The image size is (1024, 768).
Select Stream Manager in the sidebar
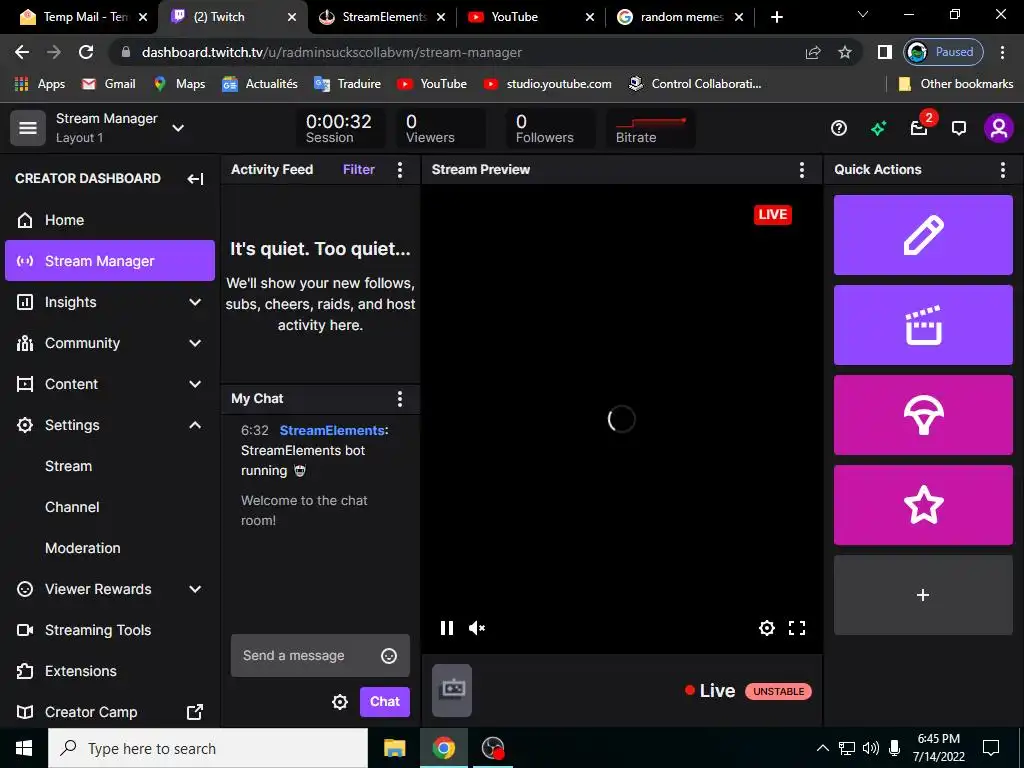tap(110, 261)
